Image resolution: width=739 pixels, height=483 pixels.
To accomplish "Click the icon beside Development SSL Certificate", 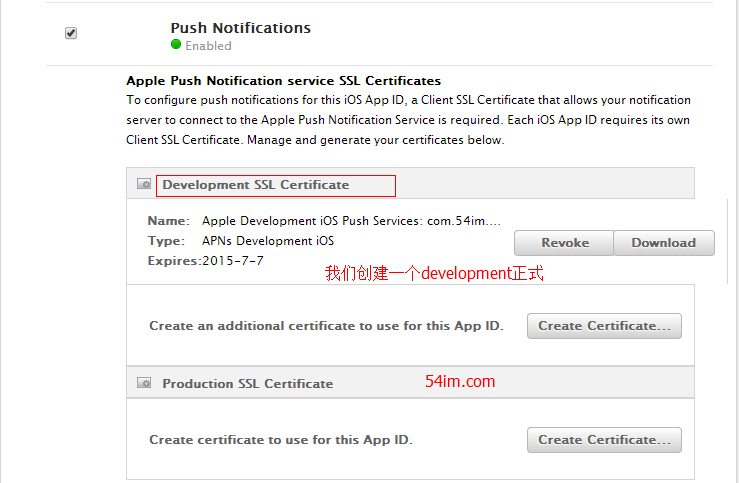I will click(x=145, y=185).
